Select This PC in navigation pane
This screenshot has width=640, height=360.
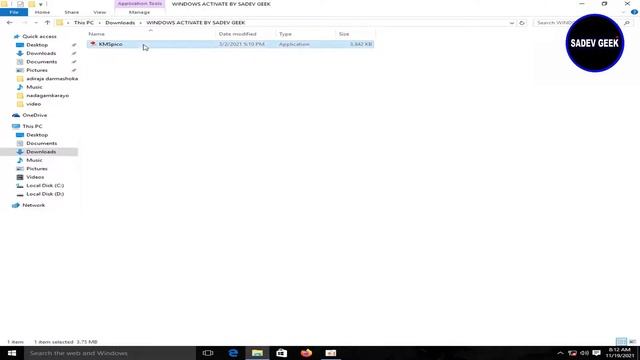click(32, 126)
